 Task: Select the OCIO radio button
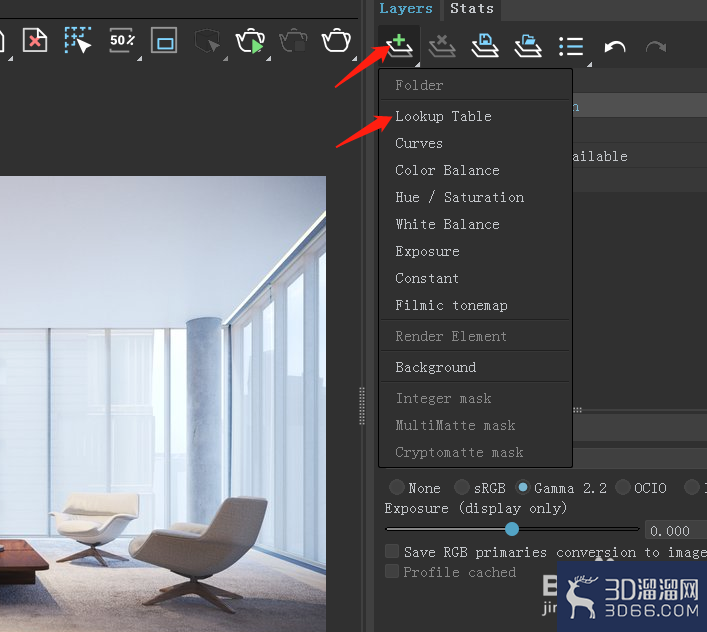623,487
